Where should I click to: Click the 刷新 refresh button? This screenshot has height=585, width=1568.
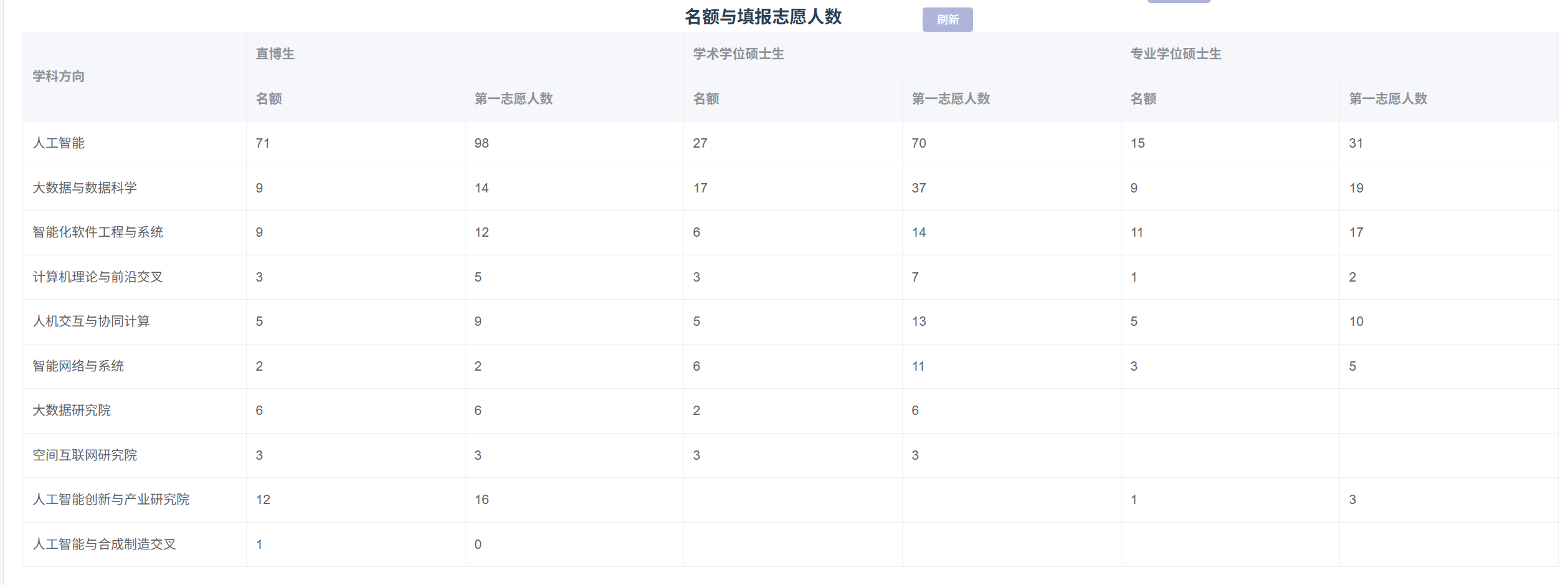click(947, 20)
